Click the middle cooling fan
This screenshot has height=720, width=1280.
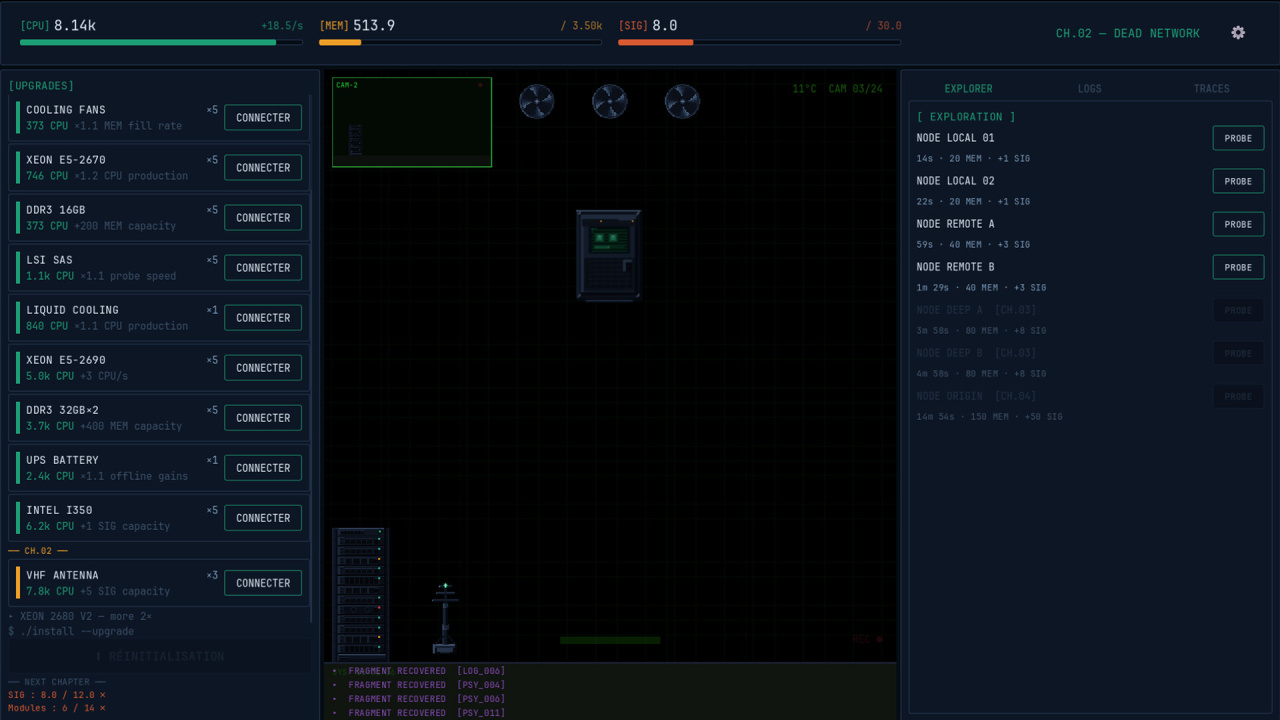point(609,101)
